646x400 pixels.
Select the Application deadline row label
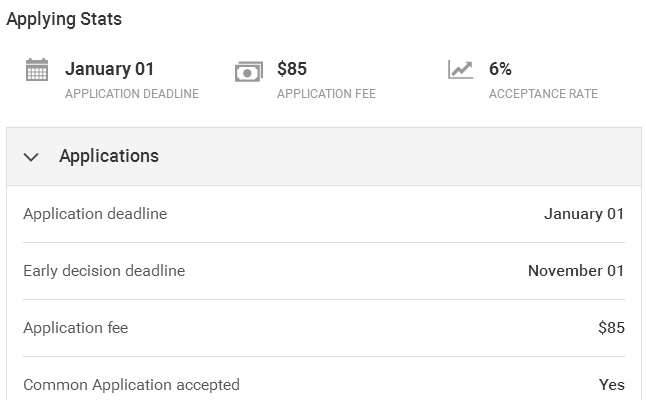[95, 214]
